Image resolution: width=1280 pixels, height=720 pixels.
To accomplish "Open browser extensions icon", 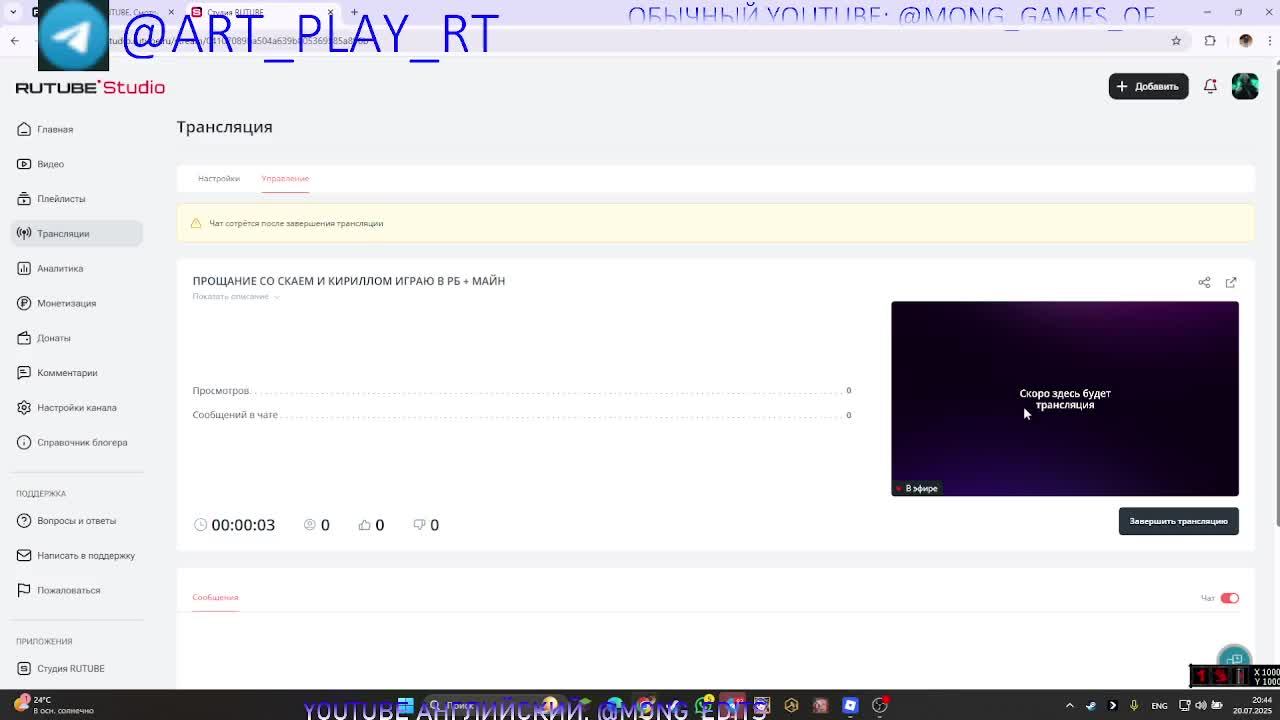I will 1210,41.
